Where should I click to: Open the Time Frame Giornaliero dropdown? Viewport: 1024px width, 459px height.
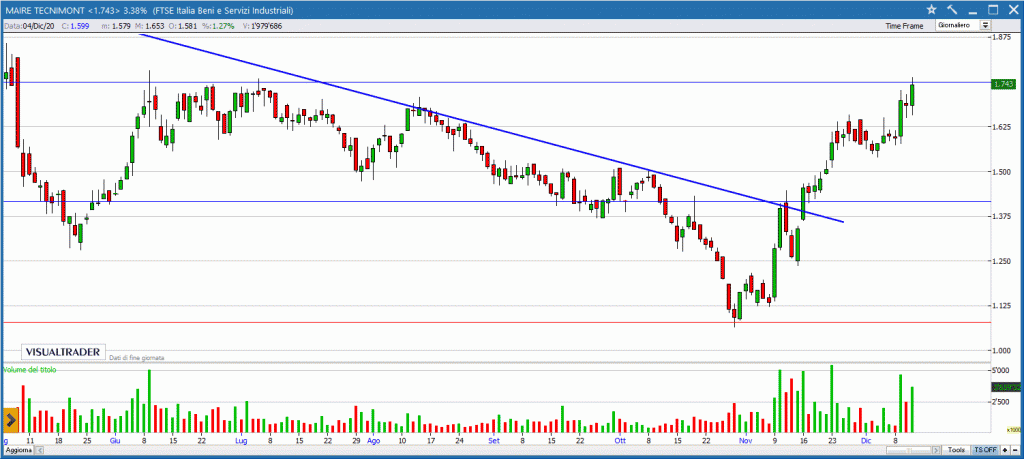tap(964, 25)
